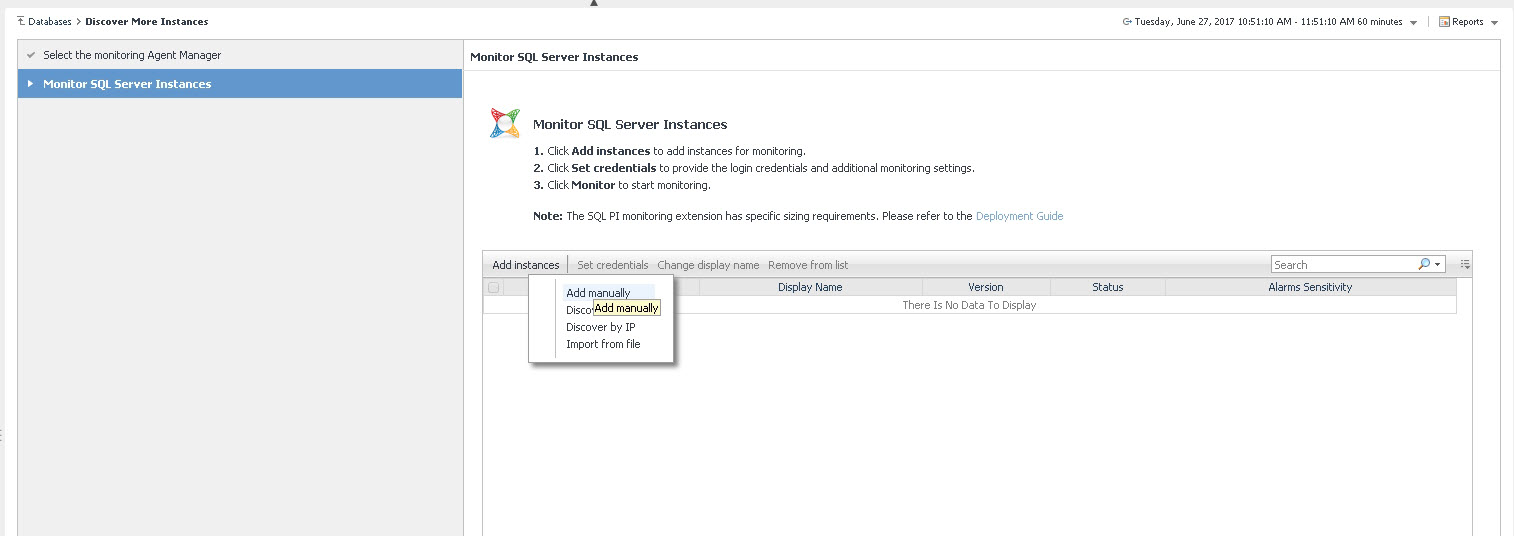Viewport: 1514px width, 536px height.
Task: Open the Deployment Guide link
Action: coord(1019,216)
